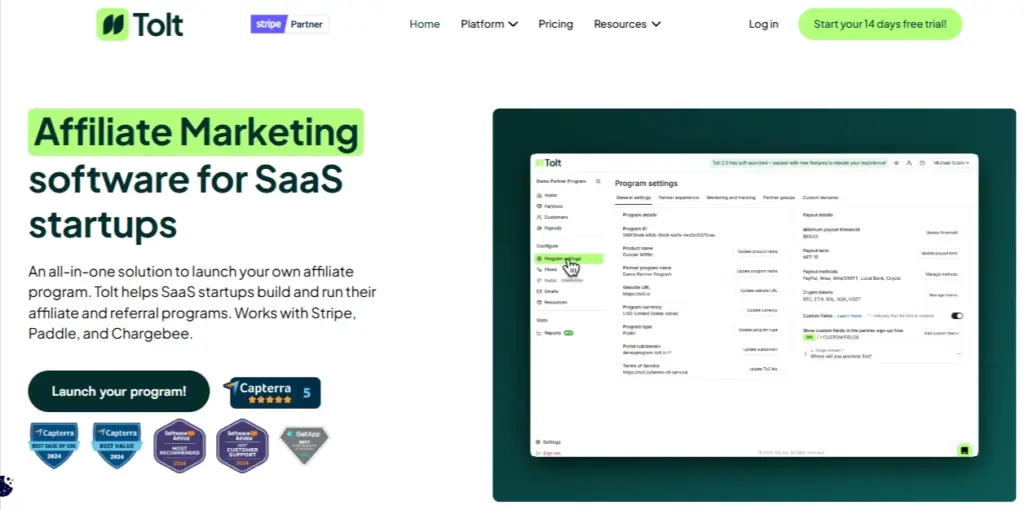Image resolution: width=1024 pixels, height=510 pixels.
Task: Go to the Home nav item
Action: point(424,24)
